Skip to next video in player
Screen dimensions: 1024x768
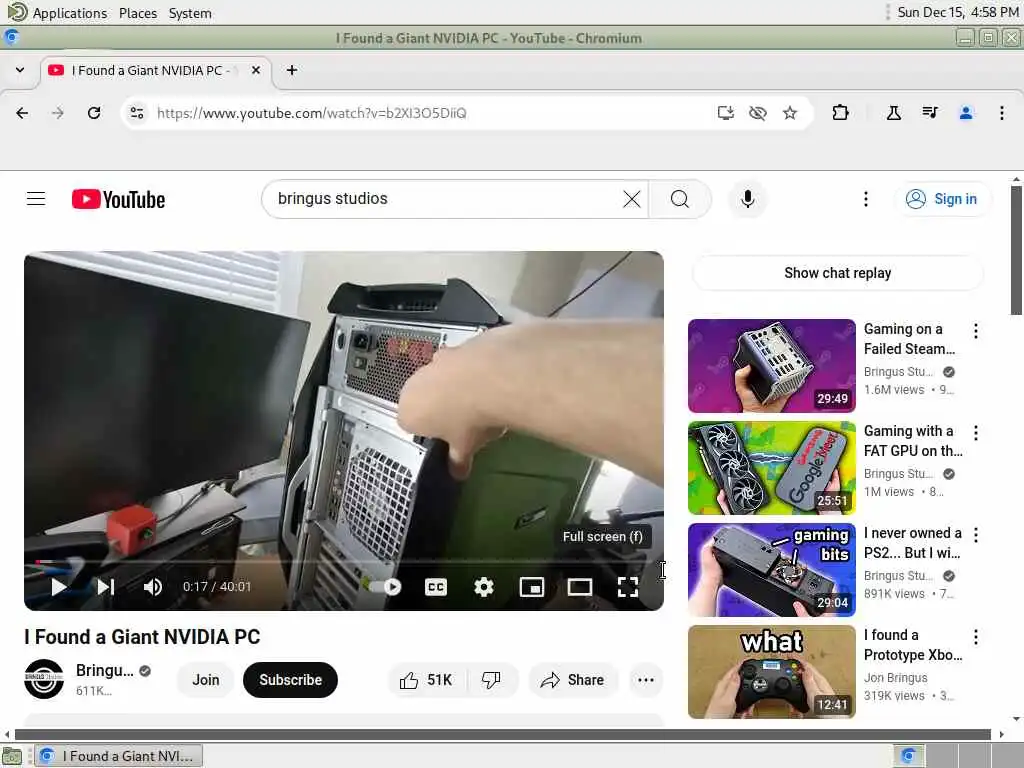coord(106,586)
